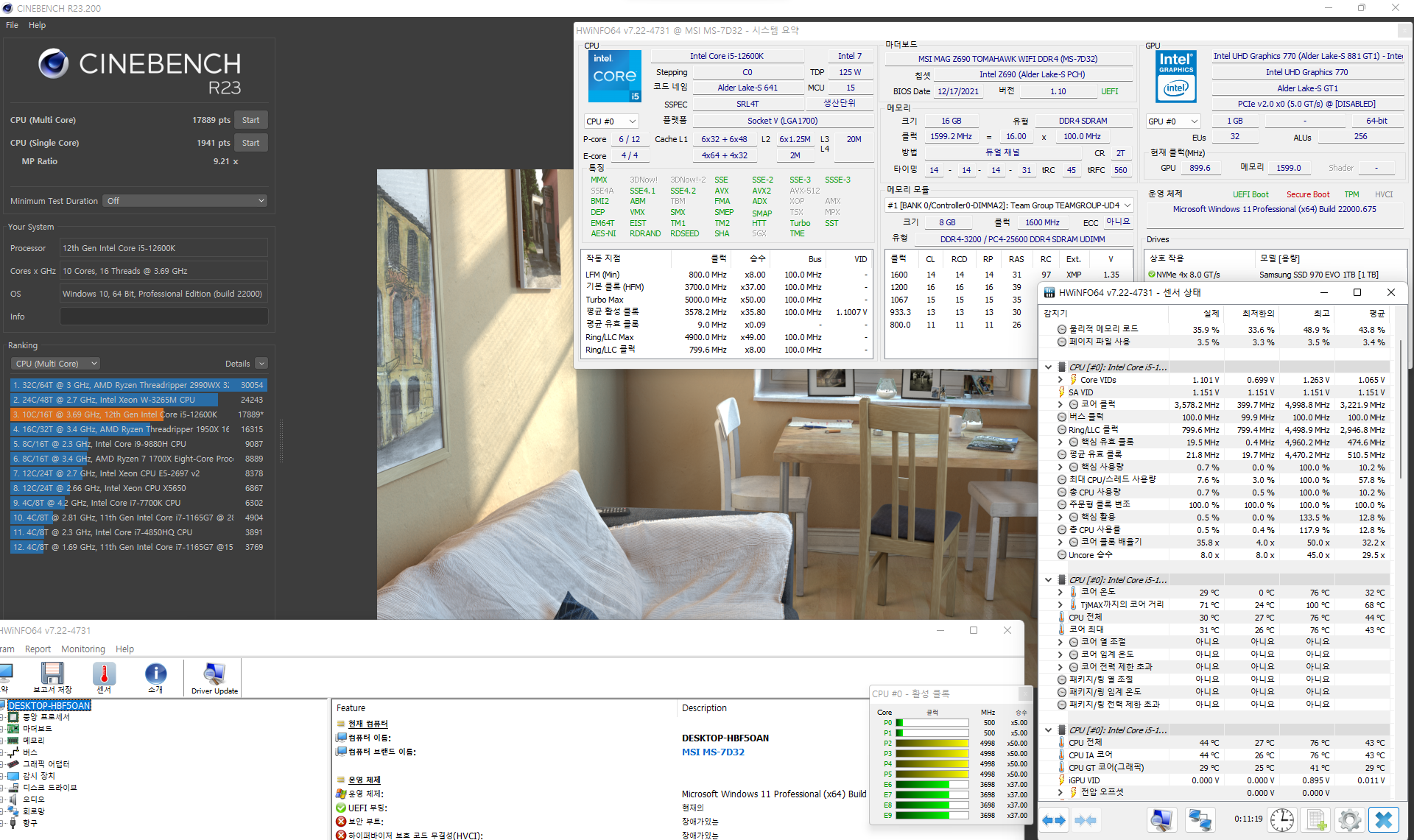Image resolution: width=1414 pixels, height=840 pixels.
Task: Click the empty Info input field
Action: [163, 317]
